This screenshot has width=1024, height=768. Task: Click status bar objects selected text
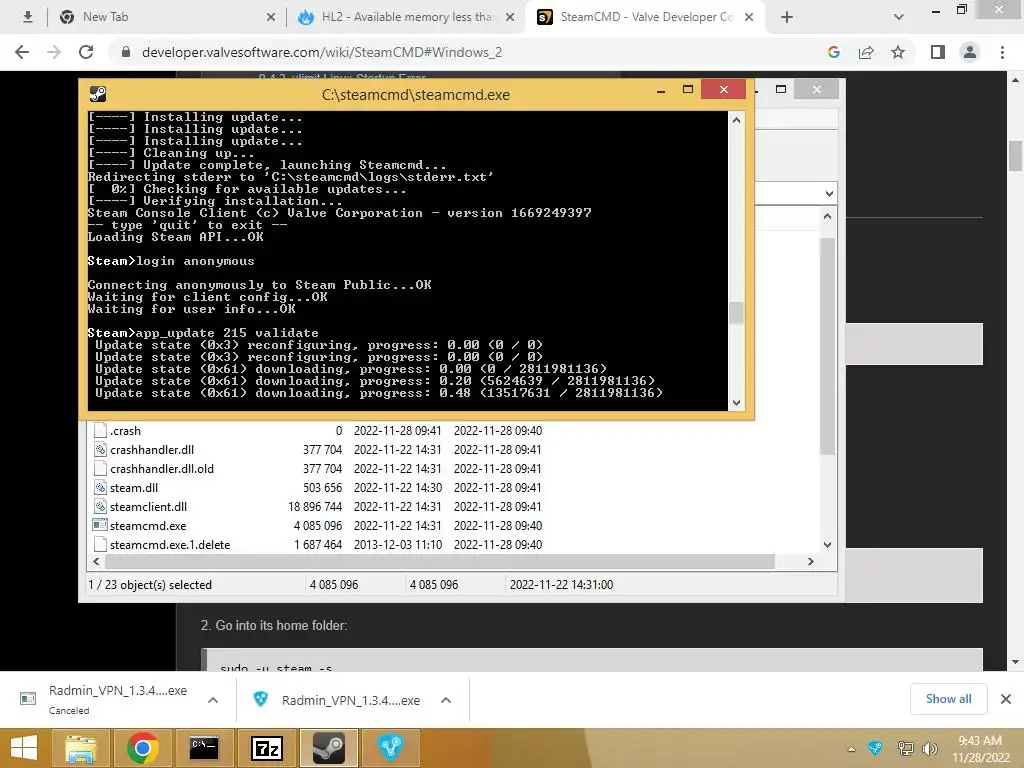[150, 584]
